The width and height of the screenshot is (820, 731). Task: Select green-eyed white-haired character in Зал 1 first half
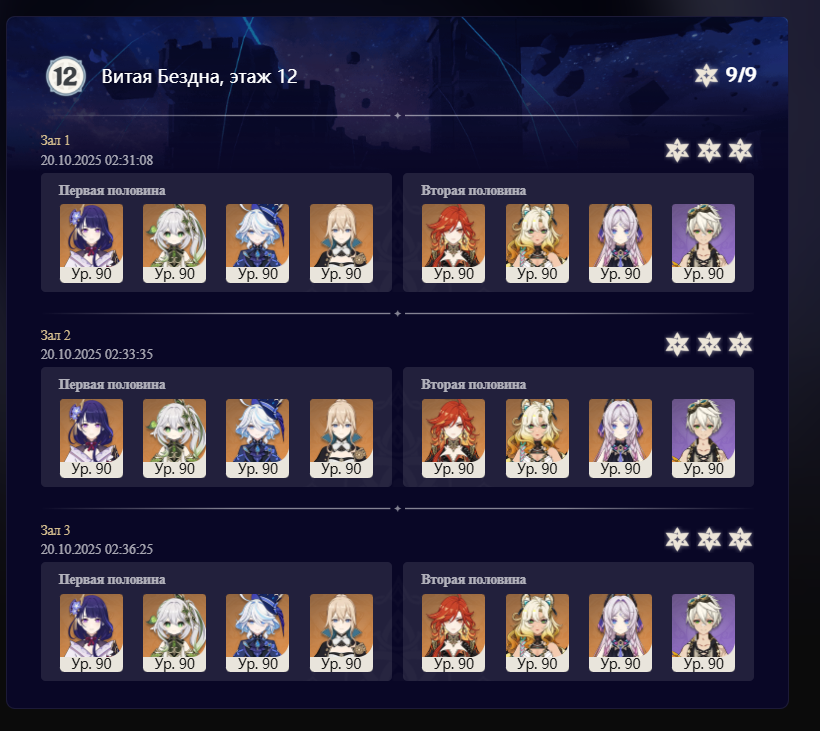pyautogui.click(x=175, y=243)
